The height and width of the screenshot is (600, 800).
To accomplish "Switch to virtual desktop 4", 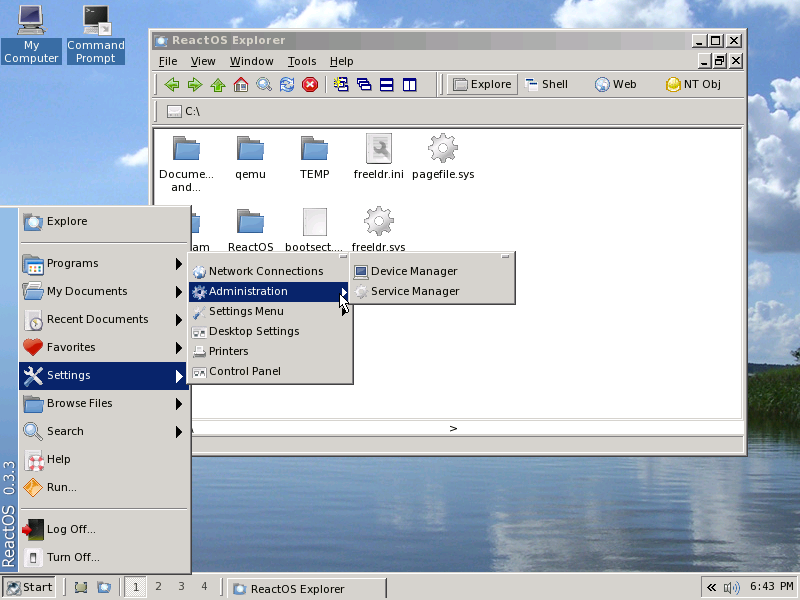I will [204, 587].
